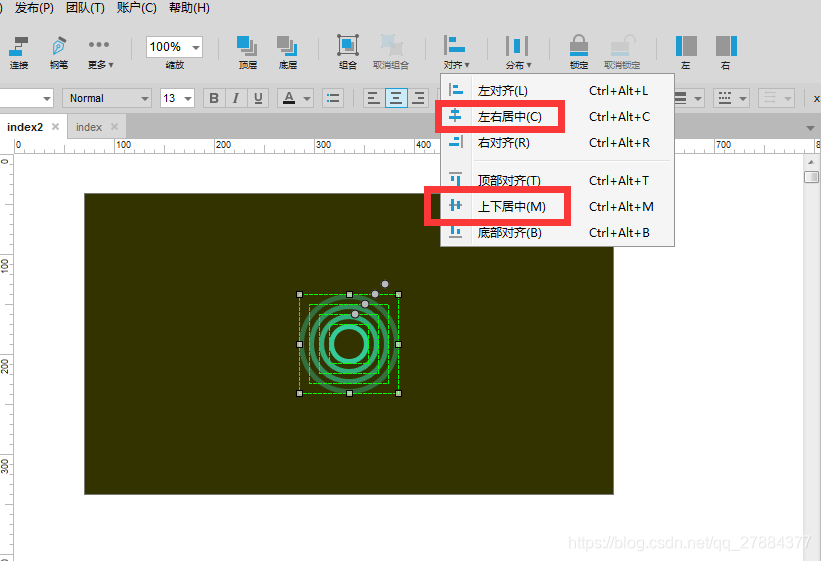The image size is (821, 561).
Task: Select the Pen (钢笔) tool
Action: [x=59, y=52]
